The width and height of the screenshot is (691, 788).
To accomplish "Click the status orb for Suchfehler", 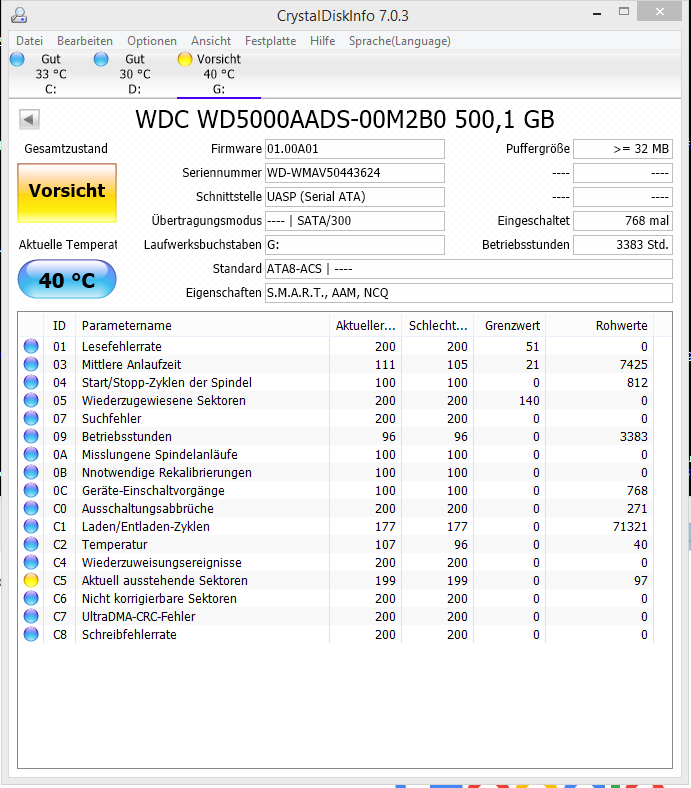I will click(31, 418).
